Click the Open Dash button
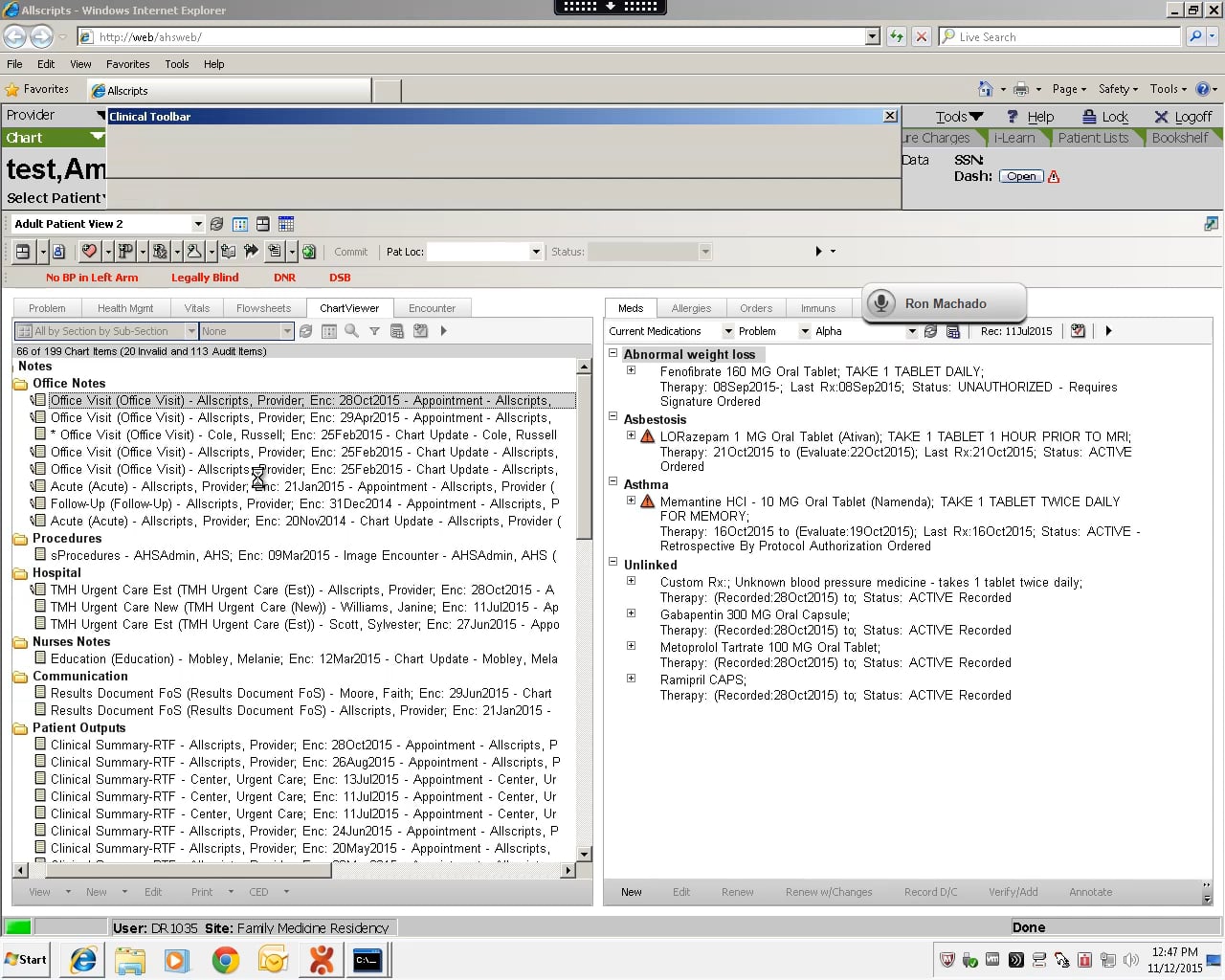Screen dimensions: 1225x980 tap(1021, 176)
